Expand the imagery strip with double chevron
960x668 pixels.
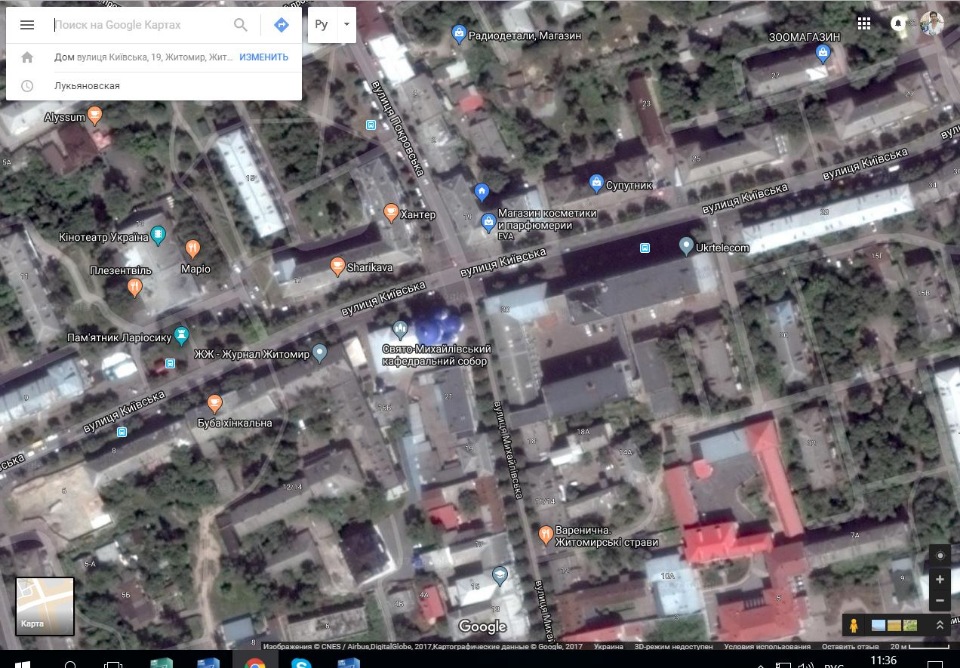tap(940, 625)
